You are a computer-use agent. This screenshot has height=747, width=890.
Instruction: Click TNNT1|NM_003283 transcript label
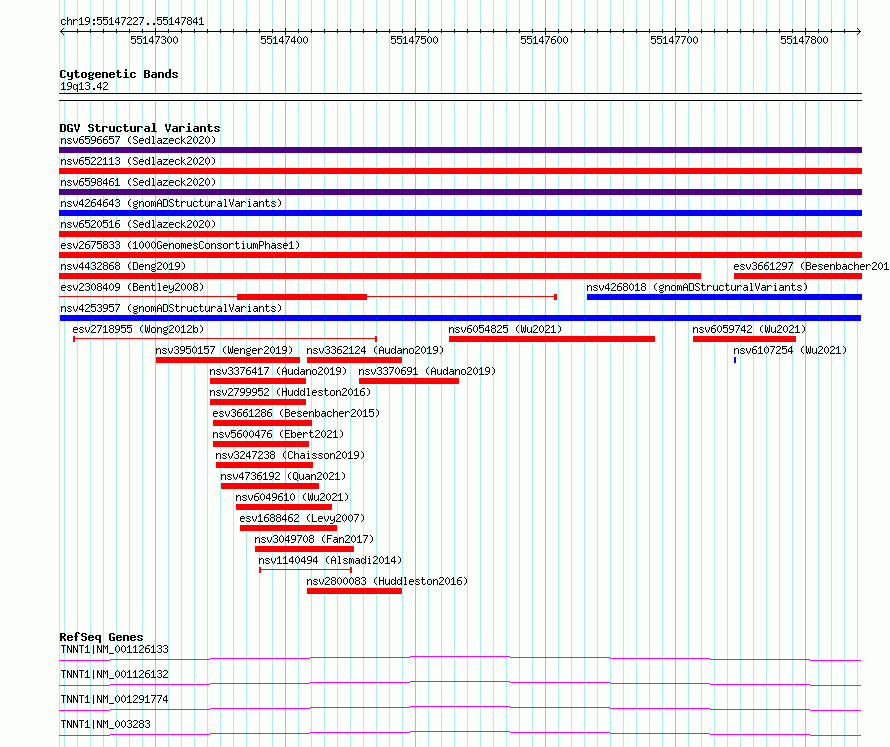106,724
